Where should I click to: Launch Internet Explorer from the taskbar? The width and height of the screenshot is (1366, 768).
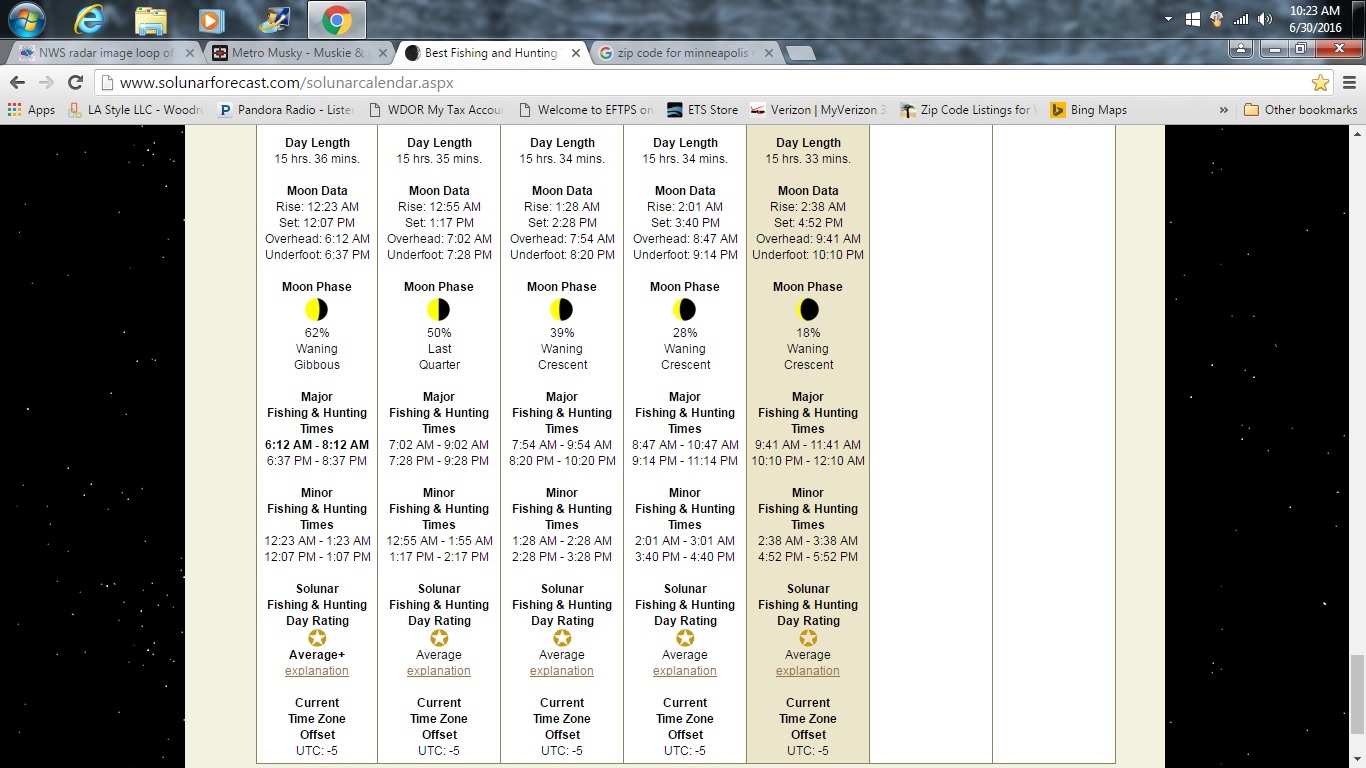coord(90,19)
